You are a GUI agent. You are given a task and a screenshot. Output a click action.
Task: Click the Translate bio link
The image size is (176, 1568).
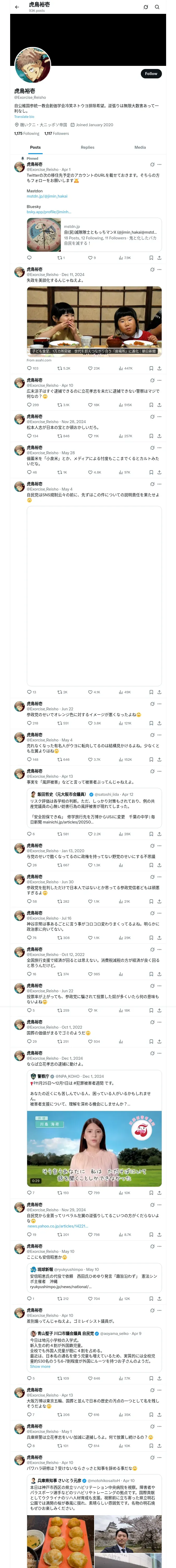tap(24, 117)
